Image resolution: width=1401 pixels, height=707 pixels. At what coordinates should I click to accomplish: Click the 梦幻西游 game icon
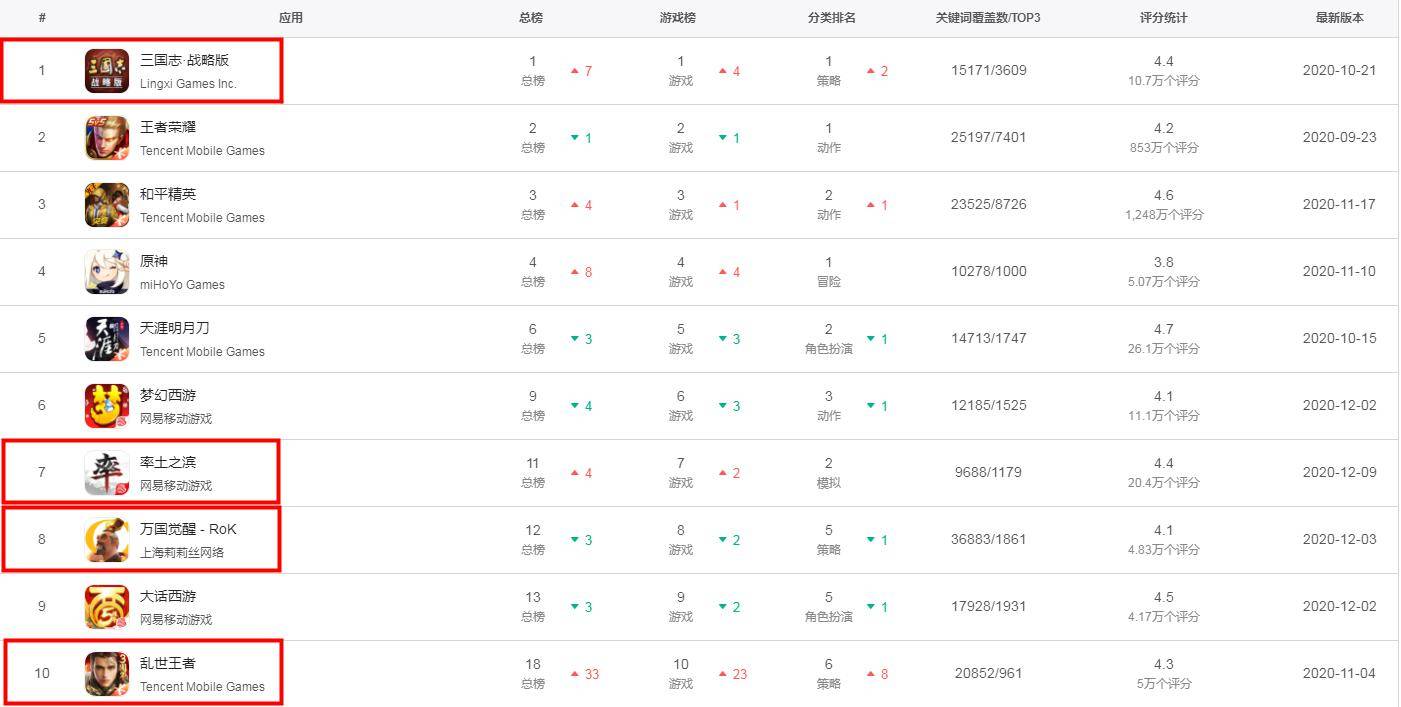[106, 406]
